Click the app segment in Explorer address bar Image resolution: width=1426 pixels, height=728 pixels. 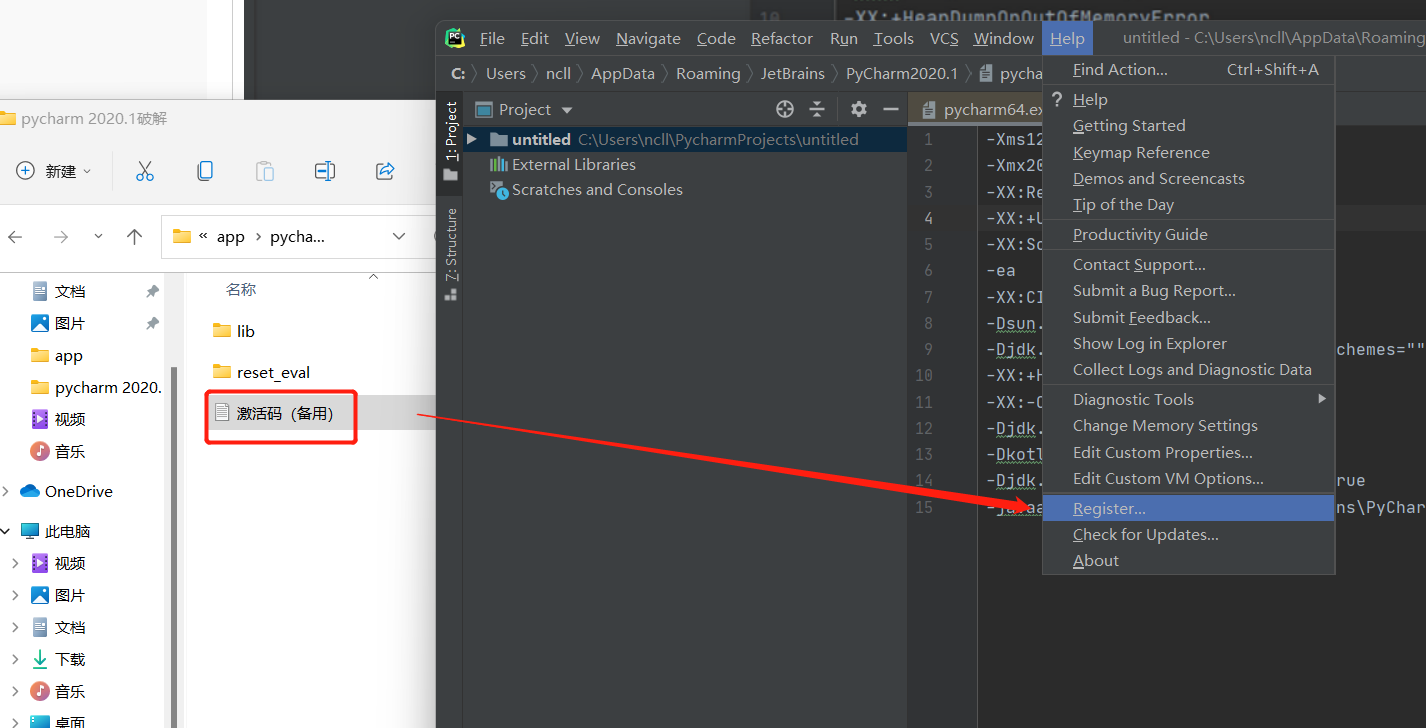(x=231, y=237)
